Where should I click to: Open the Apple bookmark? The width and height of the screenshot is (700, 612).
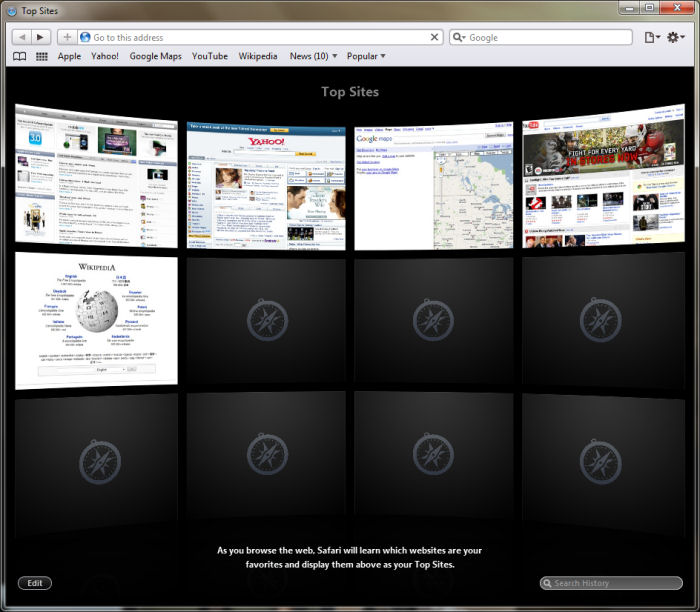(69, 56)
